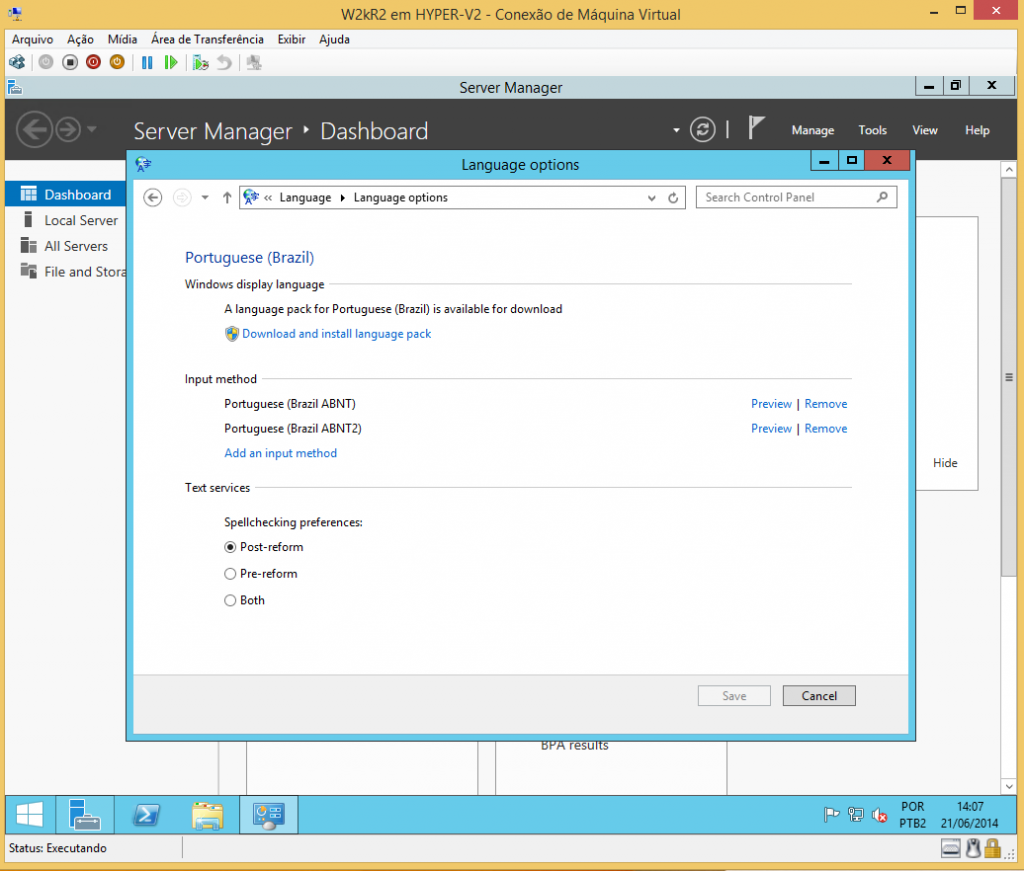Click Download and install language pack
Screen dimensions: 1024x871
point(336,334)
